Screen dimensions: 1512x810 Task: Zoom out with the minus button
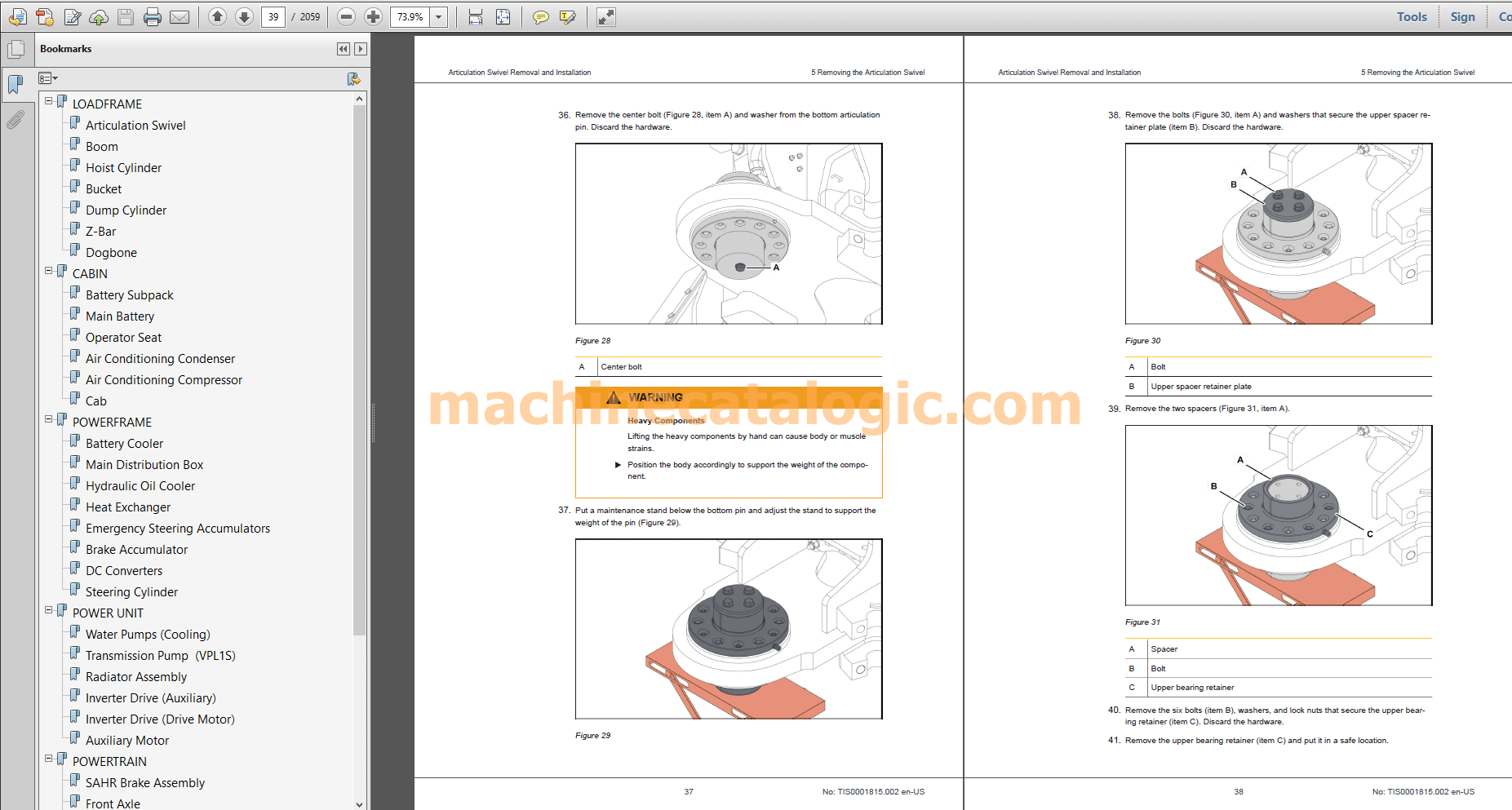(346, 16)
